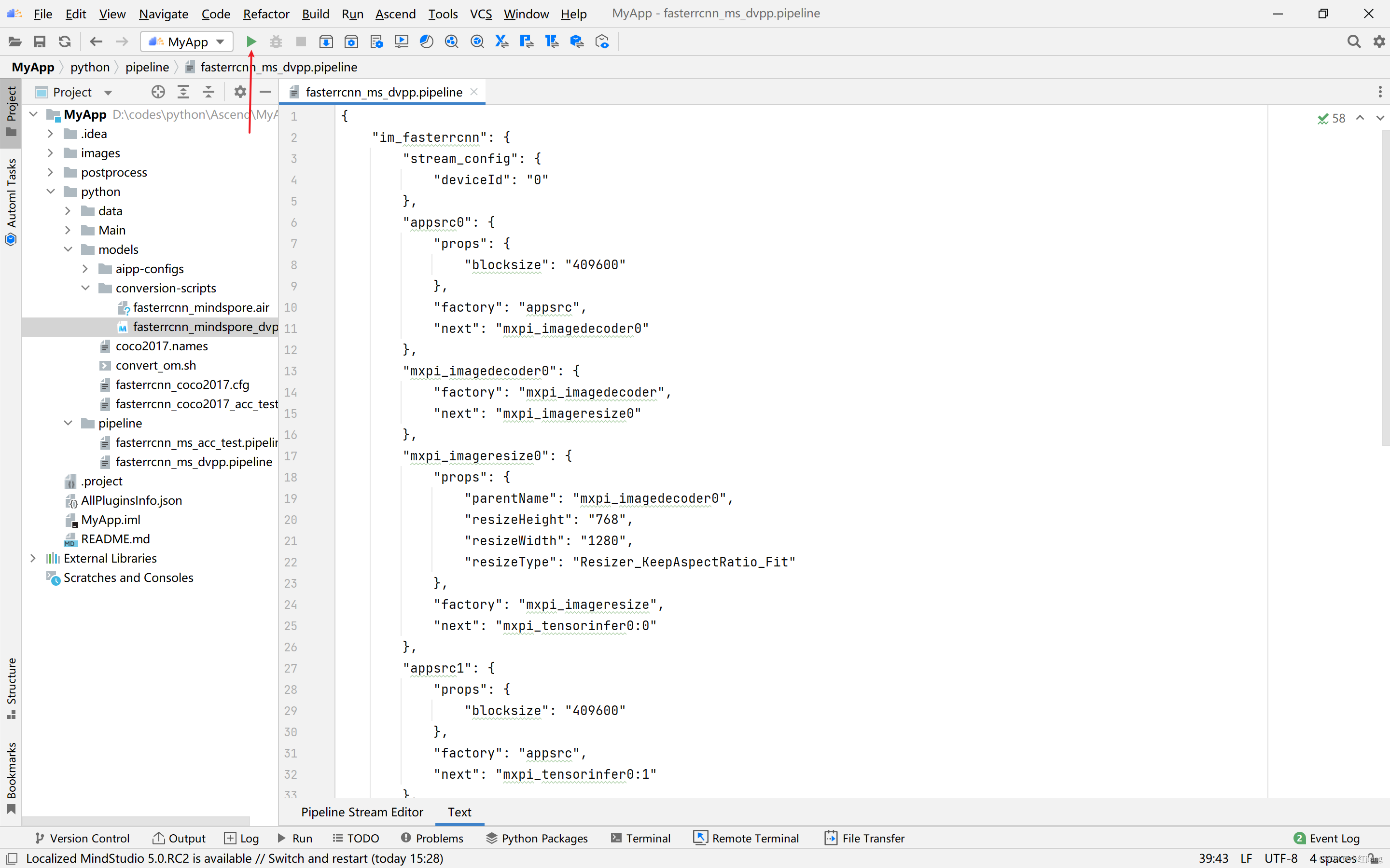This screenshot has width=1390, height=868.
Task: Expand the images folder
Action: [51, 153]
